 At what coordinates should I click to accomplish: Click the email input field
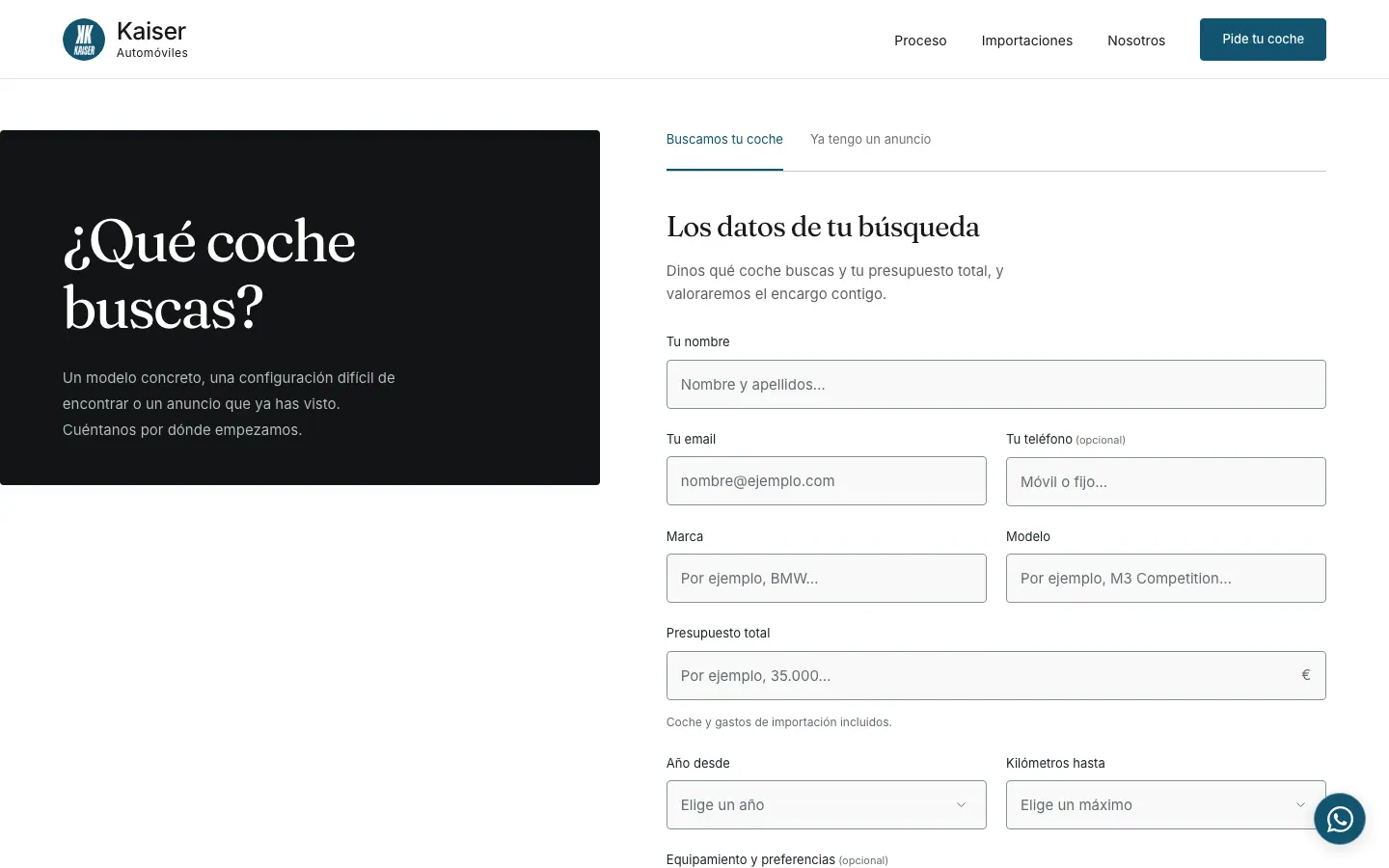tap(827, 481)
